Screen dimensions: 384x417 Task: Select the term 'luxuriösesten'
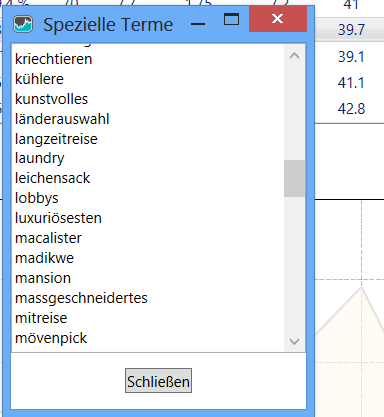click(x=58, y=218)
